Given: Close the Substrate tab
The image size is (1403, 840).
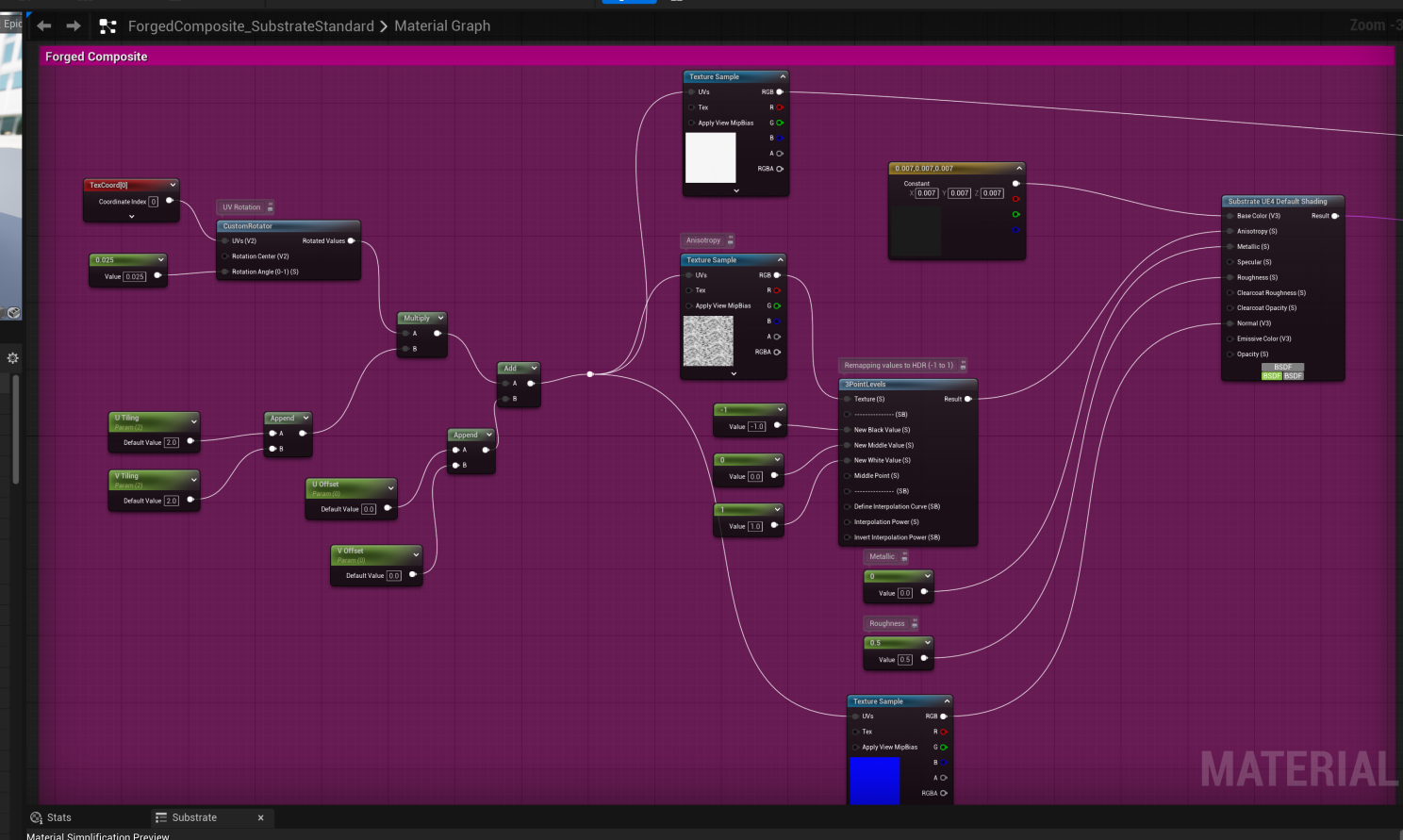Looking at the screenshot, I should [x=261, y=818].
